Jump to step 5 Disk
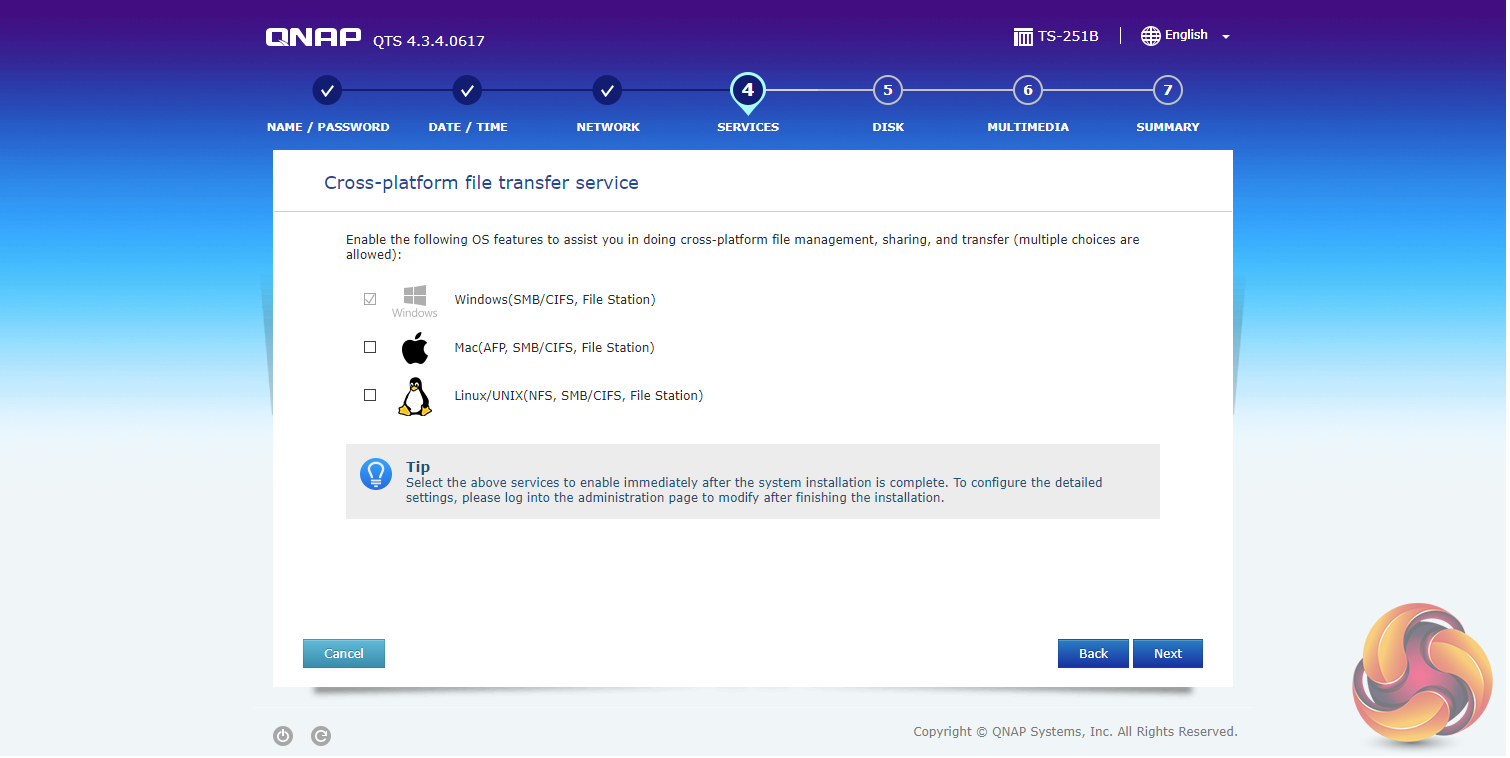Screen dimensions: 1510x758 point(887,91)
